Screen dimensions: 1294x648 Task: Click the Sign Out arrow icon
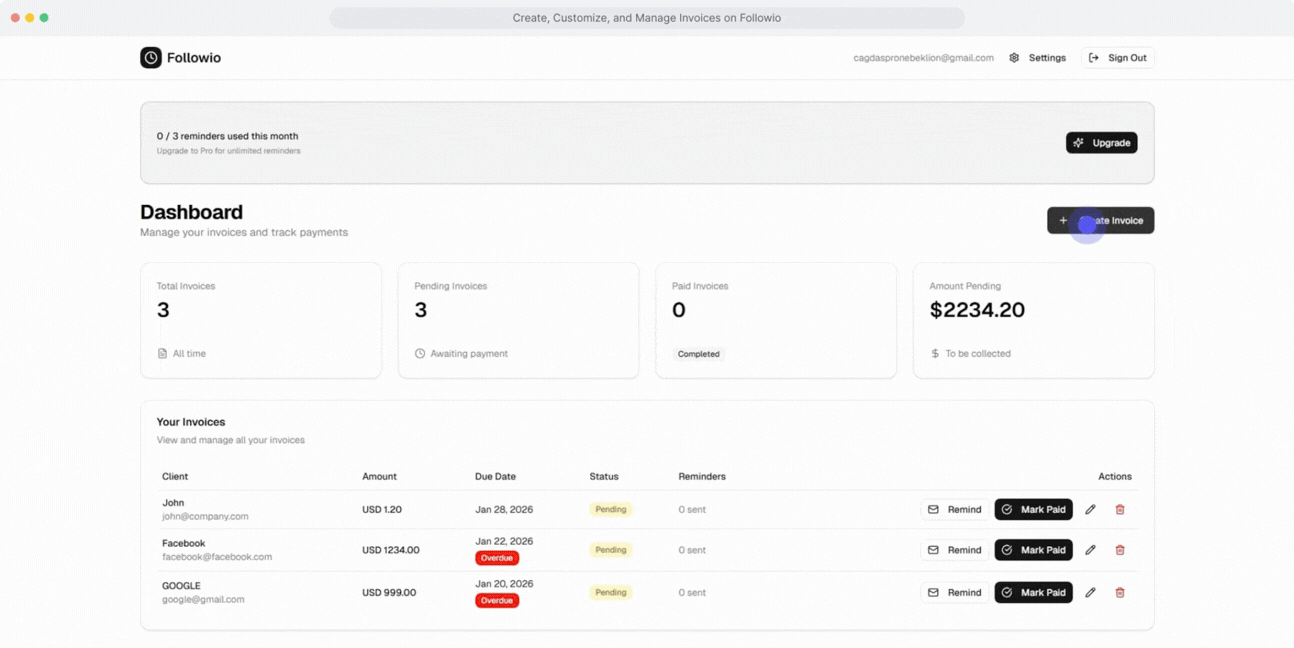1092,58
